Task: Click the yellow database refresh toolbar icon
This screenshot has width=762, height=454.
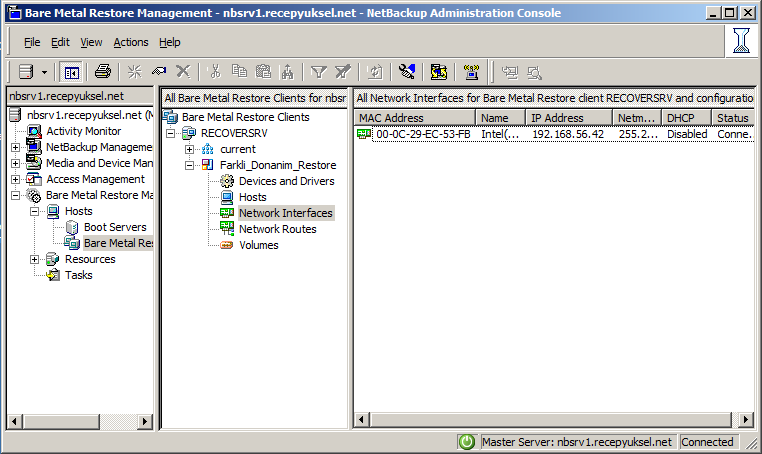Action: 438,72
